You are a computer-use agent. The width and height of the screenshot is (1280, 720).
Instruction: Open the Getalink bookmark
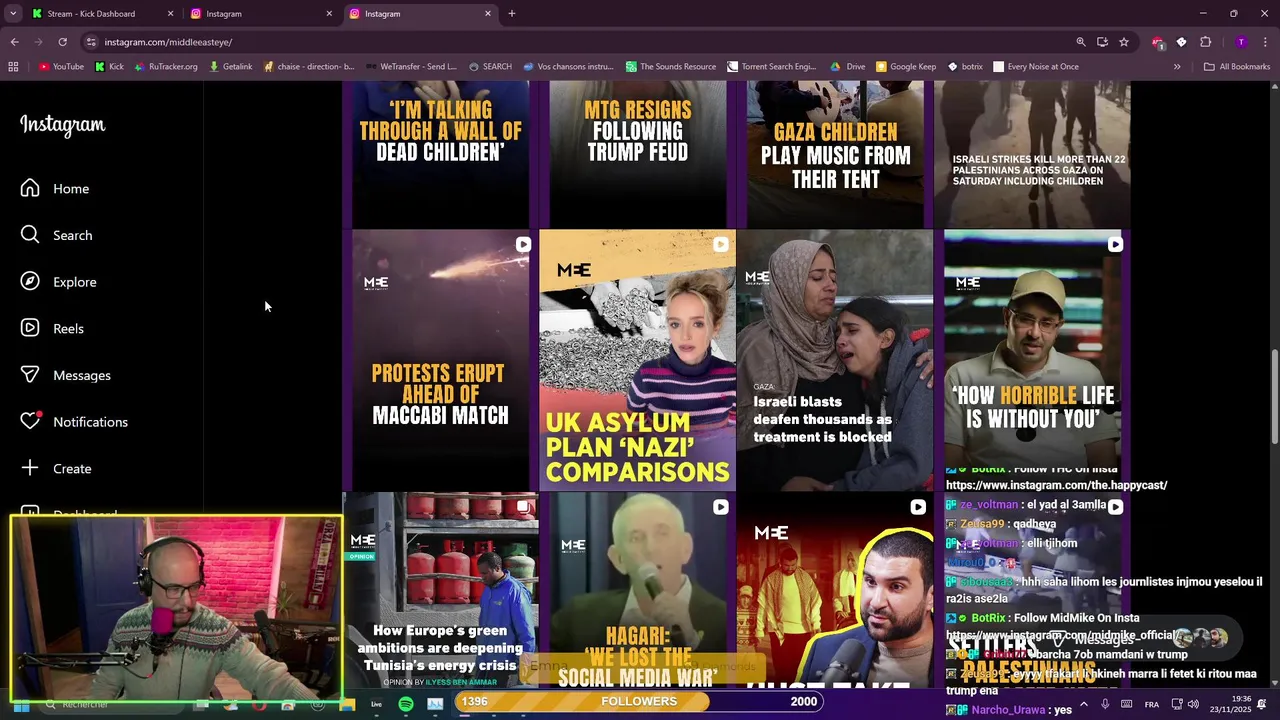[x=230, y=67]
